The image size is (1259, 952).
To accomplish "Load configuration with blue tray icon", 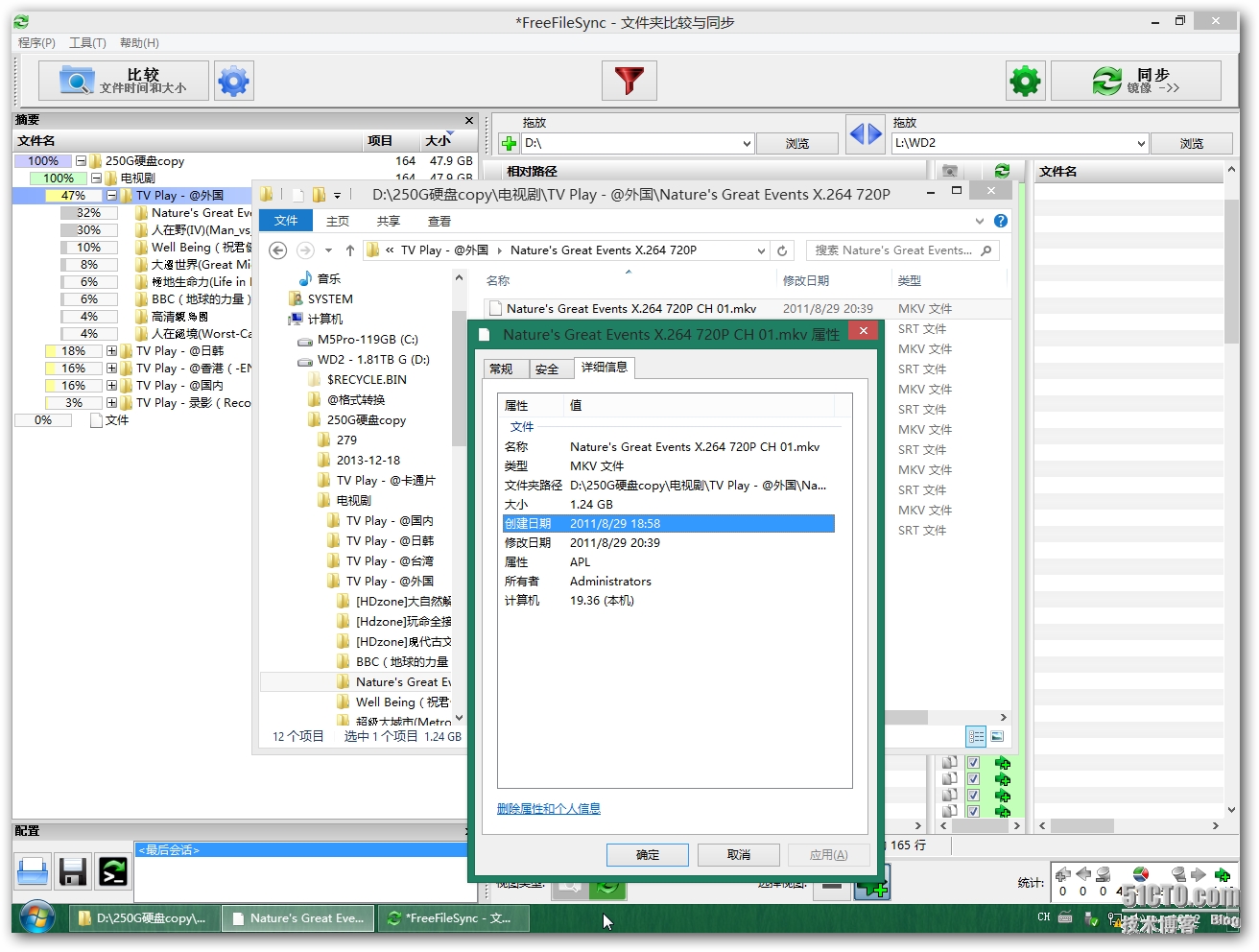I will pos(34,871).
